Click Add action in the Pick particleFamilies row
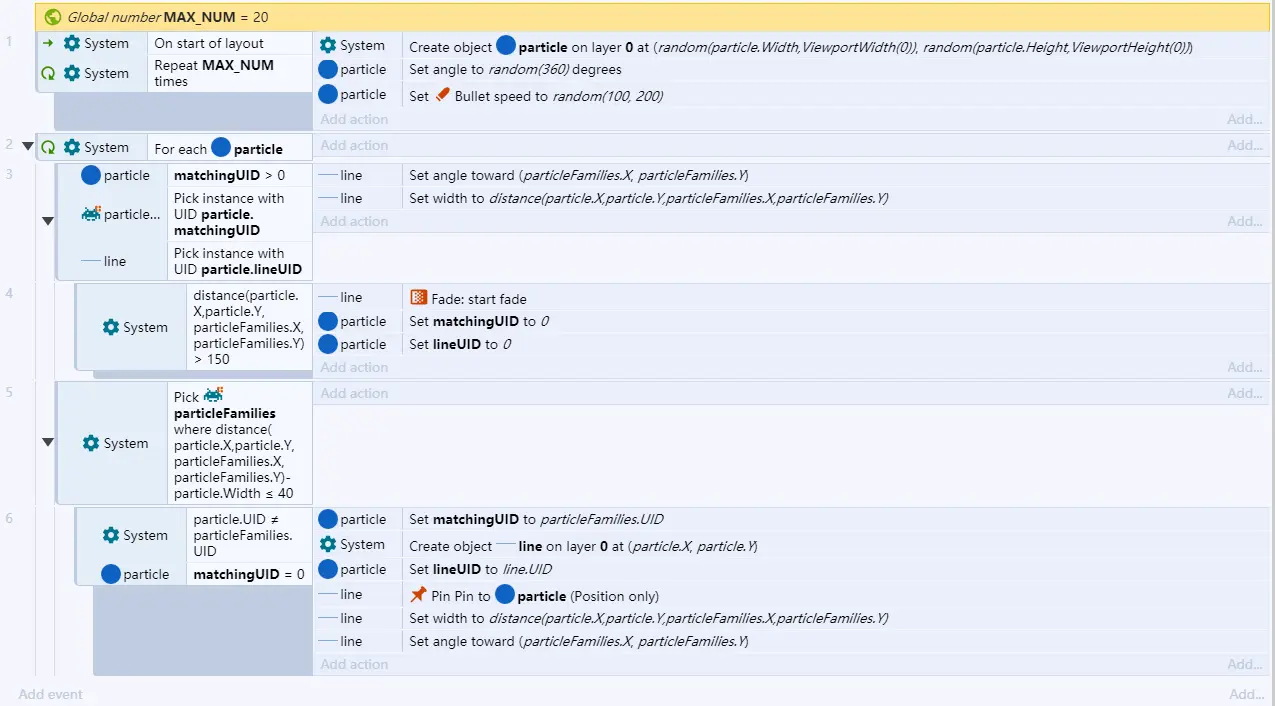This screenshot has width=1275, height=706. click(354, 393)
